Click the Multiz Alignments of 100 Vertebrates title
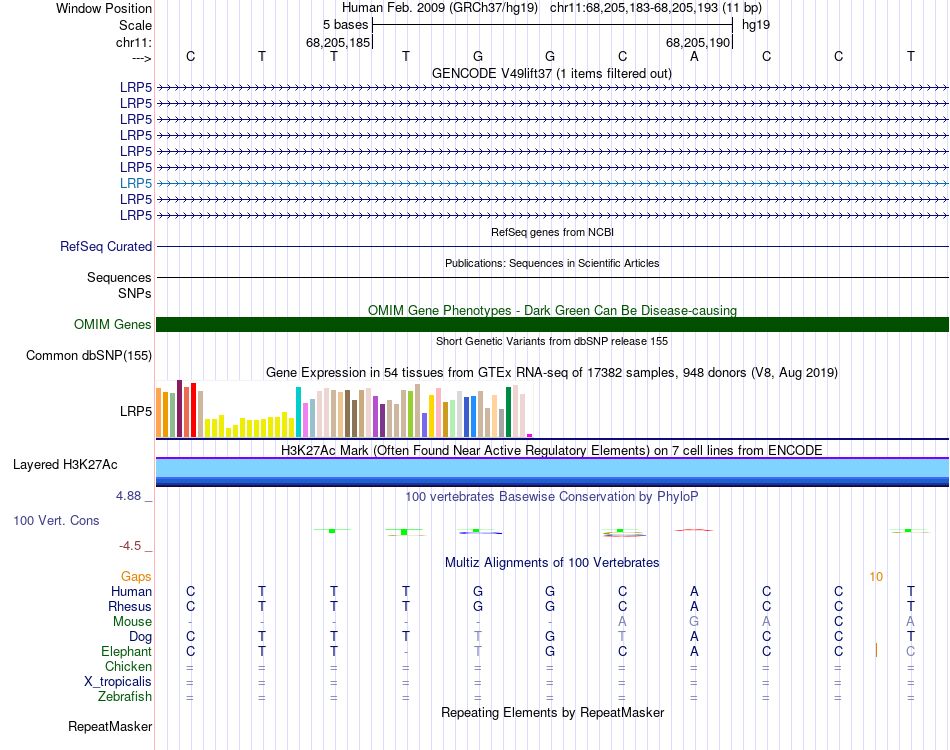Viewport: 950px width, 750px height. [552, 563]
